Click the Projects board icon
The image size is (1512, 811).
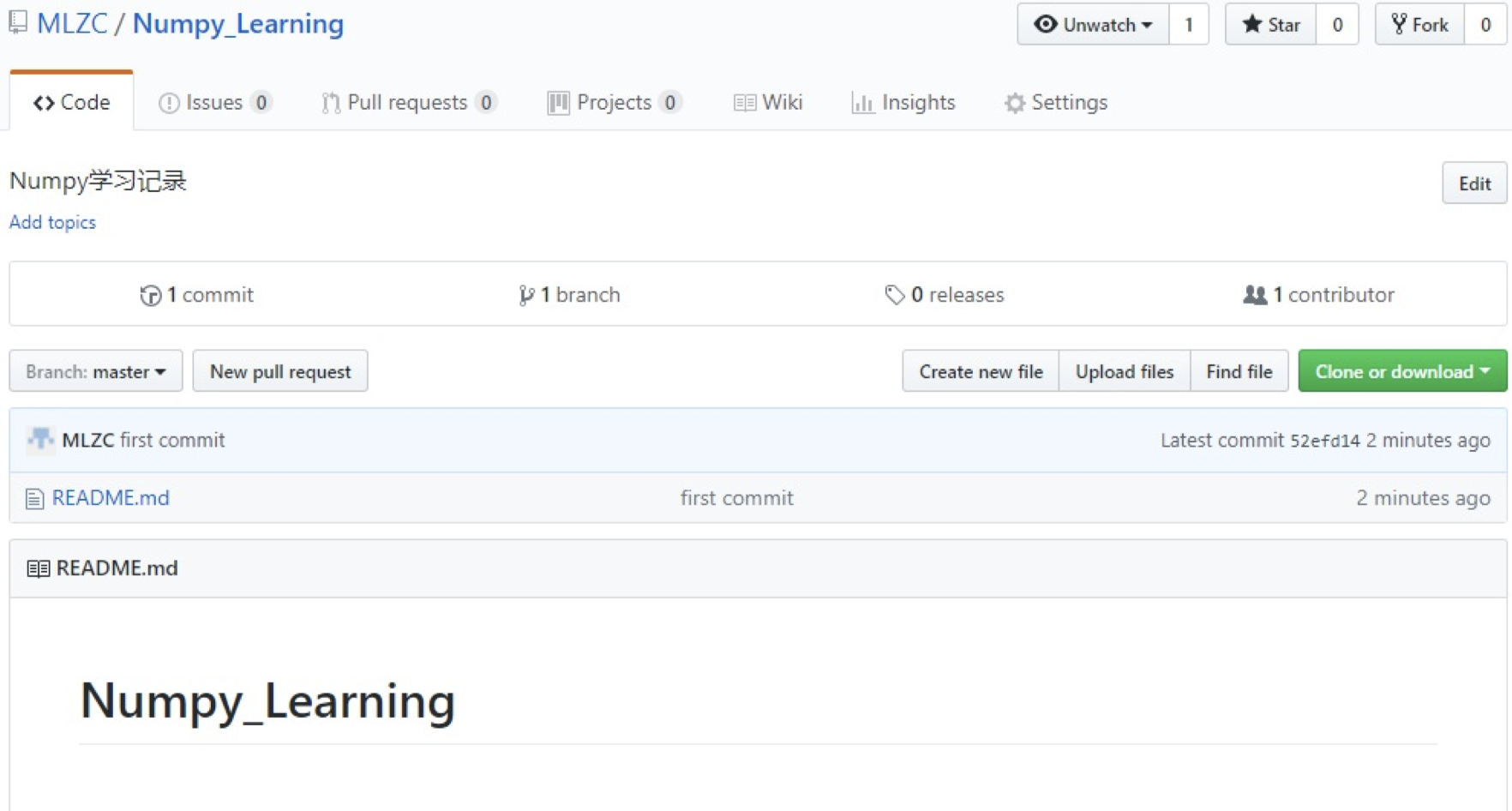tap(558, 103)
